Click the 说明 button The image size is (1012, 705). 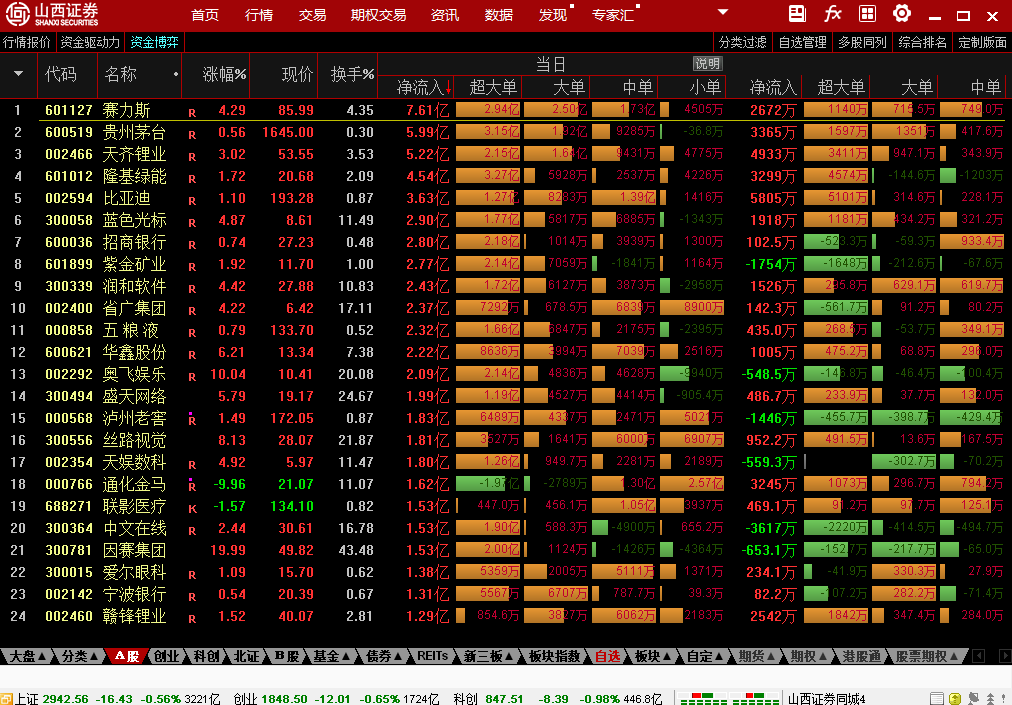pyautogui.click(x=707, y=64)
